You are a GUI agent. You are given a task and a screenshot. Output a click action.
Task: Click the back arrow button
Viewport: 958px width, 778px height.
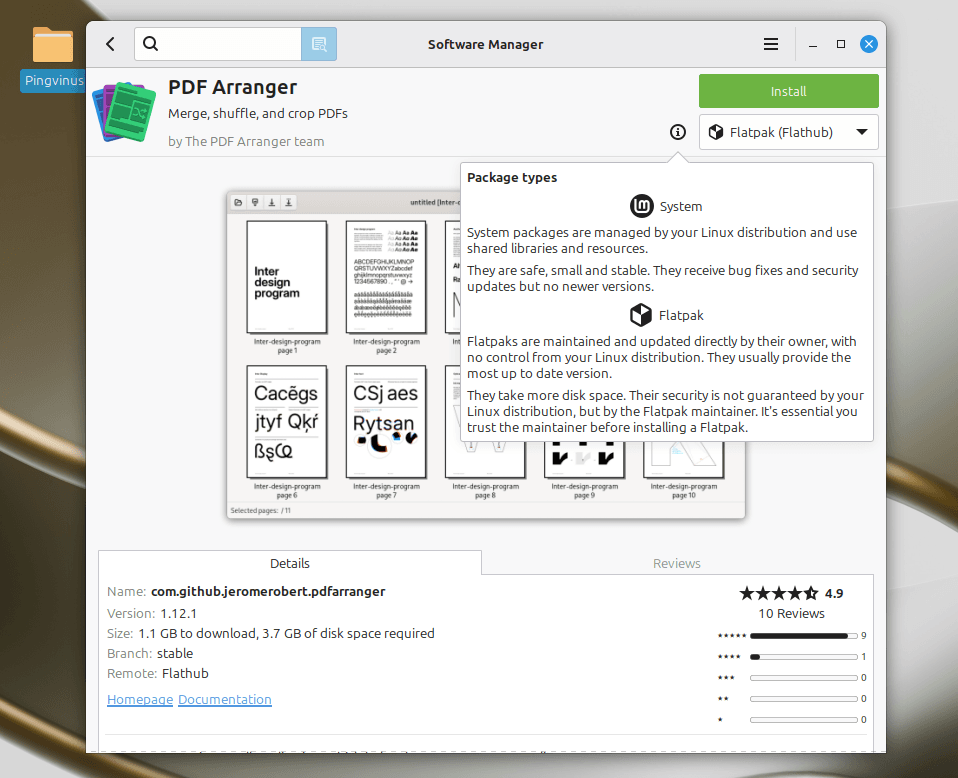(110, 44)
